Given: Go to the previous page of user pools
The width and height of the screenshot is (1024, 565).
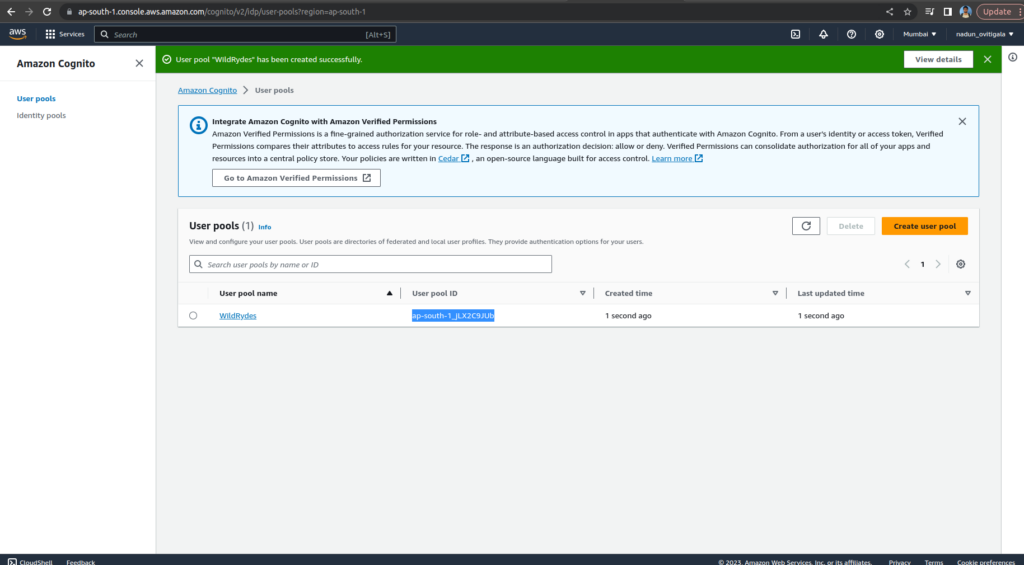Looking at the screenshot, I should [907, 265].
